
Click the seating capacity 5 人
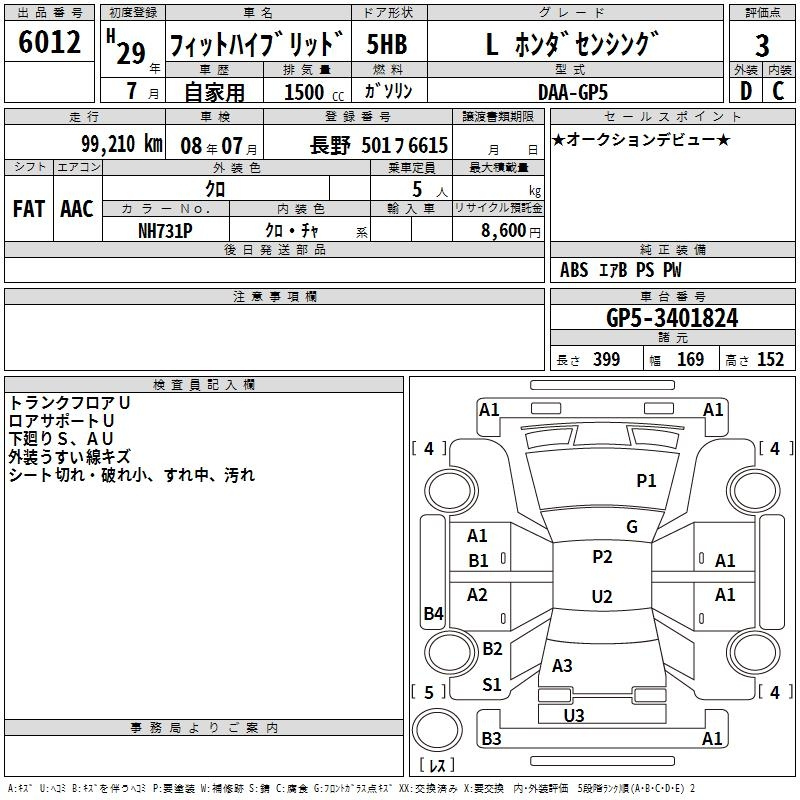[430, 190]
